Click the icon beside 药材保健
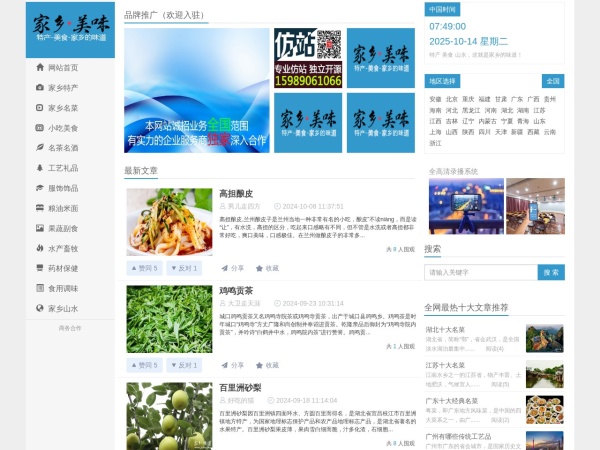Screen dimensions: 600x450 point(40,268)
